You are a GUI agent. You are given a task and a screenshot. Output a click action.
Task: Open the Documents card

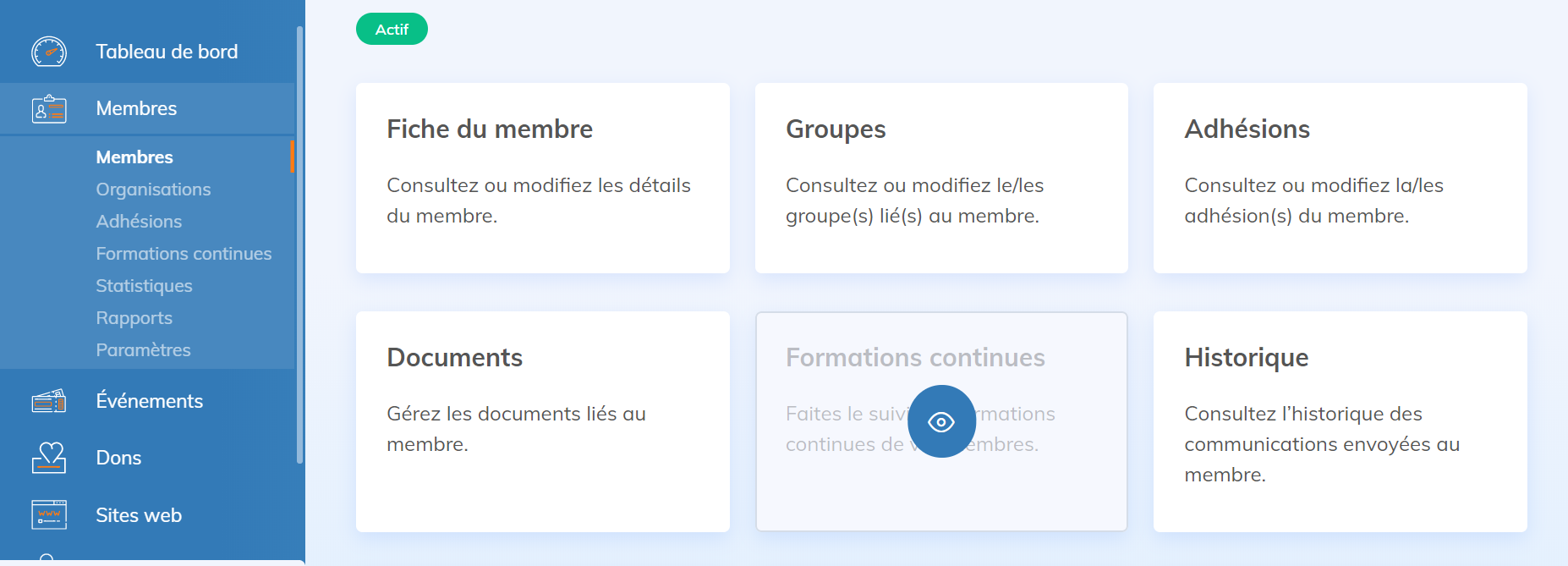[x=542, y=421]
